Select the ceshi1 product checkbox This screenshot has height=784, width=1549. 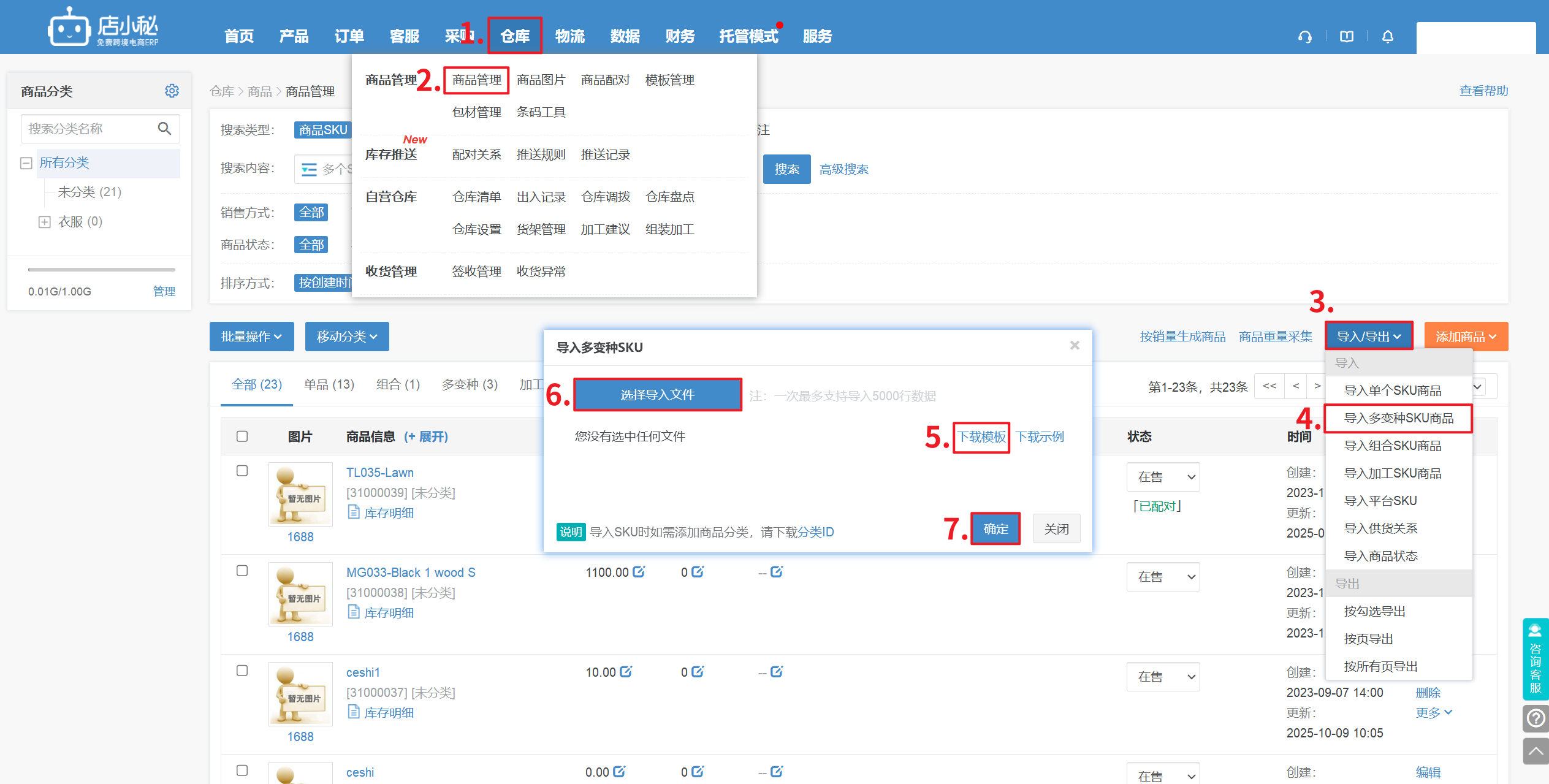pyautogui.click(x=242, y=671)
